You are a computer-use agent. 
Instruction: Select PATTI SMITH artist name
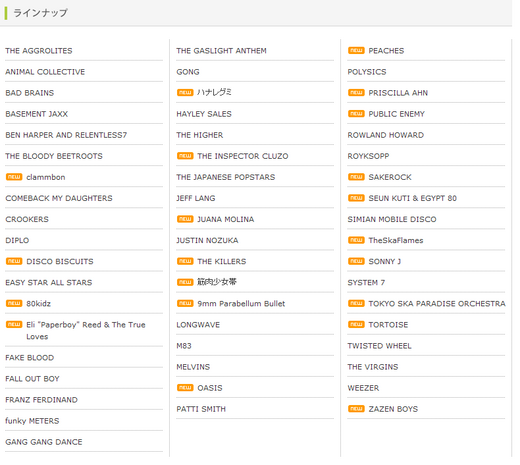pos(201,409)
